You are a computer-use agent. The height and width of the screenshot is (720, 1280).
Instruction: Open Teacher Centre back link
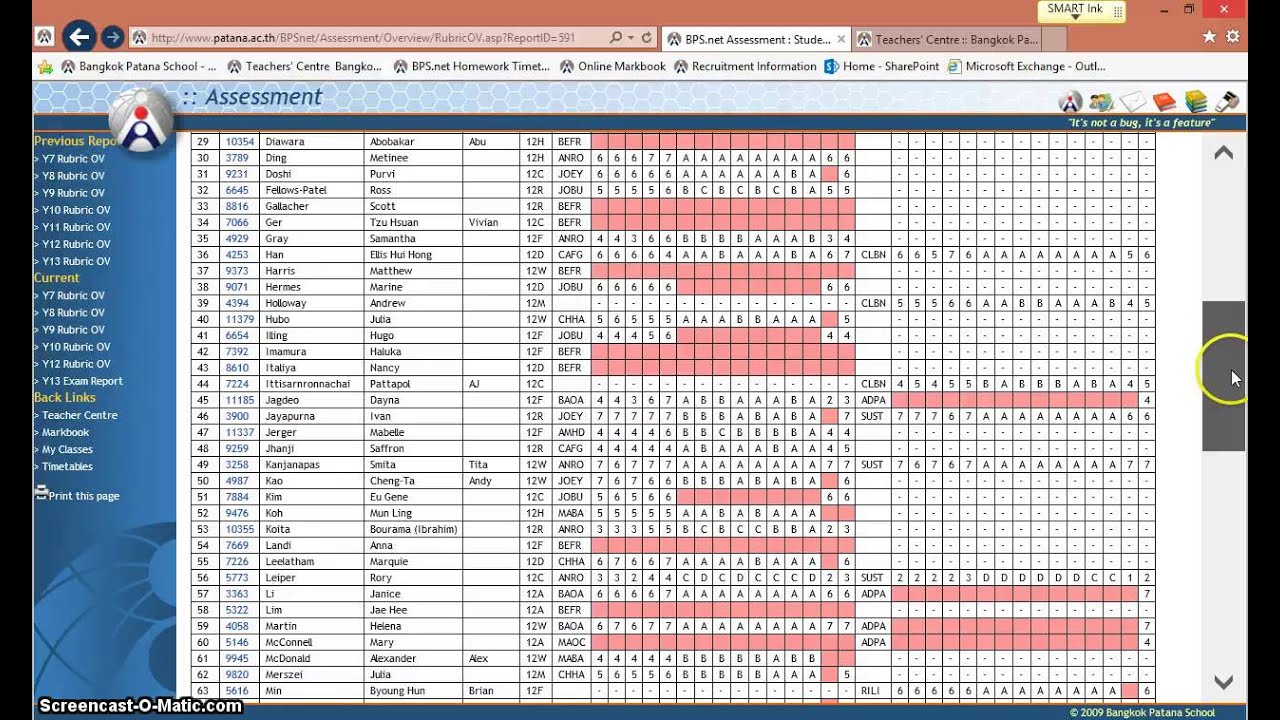coord(79,415)
